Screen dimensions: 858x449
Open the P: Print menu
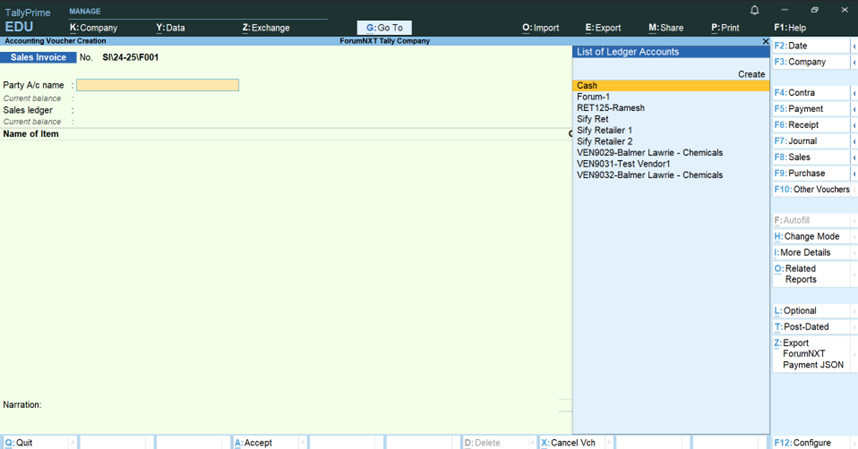coord(725,28)
